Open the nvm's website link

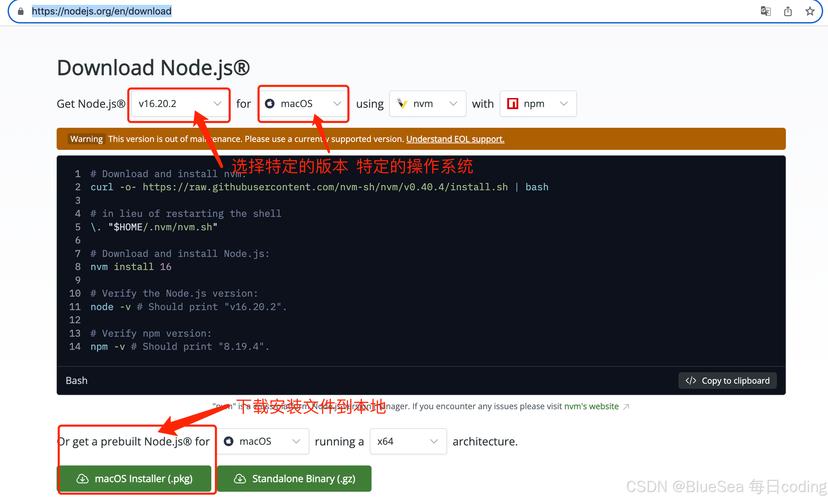tap(591, 407)
